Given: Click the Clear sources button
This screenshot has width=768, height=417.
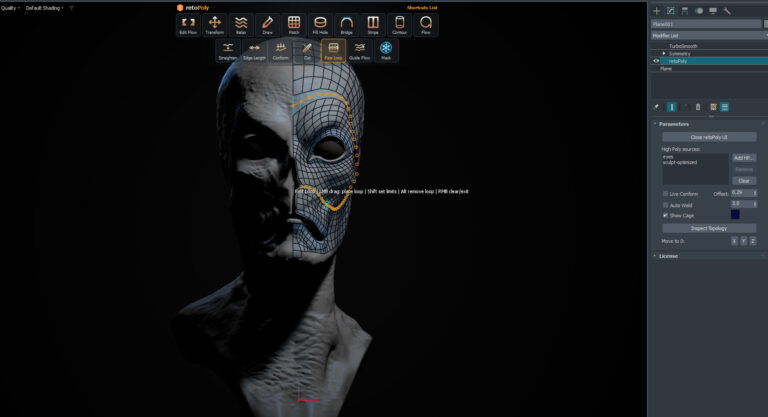Looking at the screenshot, I should point(744,181).
